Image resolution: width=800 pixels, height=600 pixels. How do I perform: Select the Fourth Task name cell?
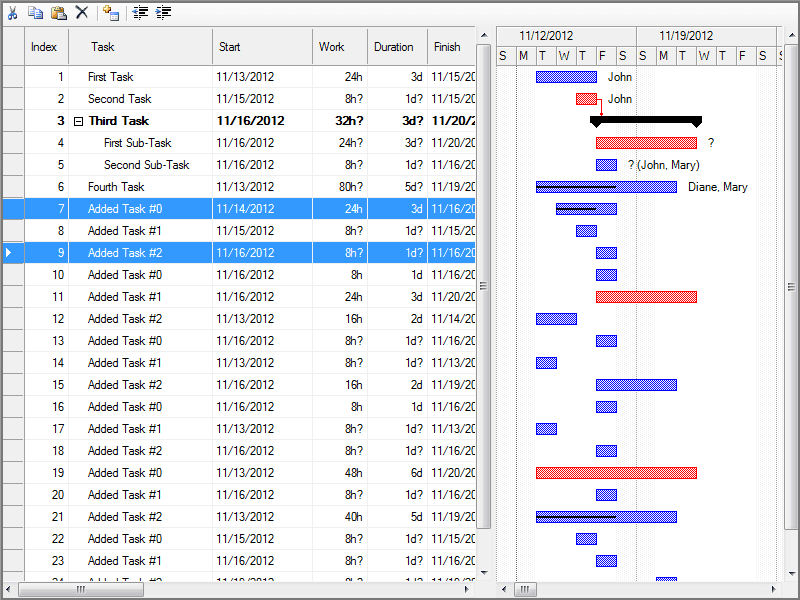[140, 187]
